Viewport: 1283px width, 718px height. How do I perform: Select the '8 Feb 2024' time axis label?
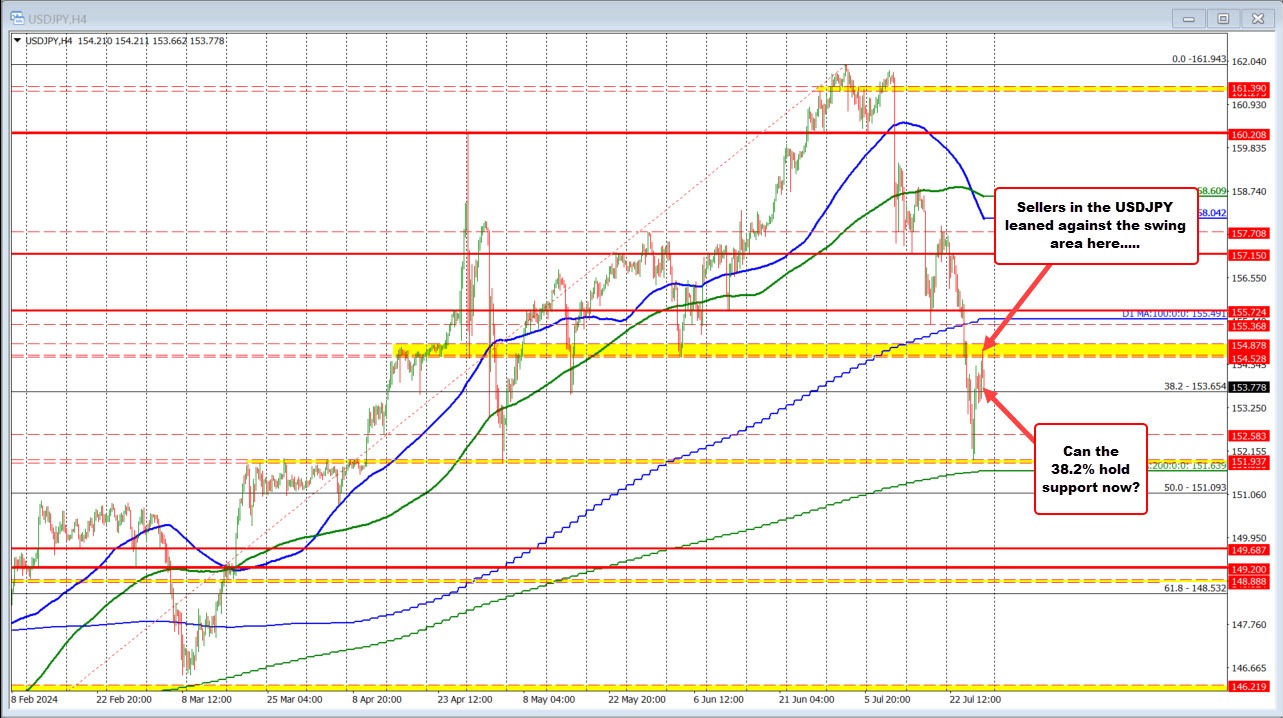32,701
